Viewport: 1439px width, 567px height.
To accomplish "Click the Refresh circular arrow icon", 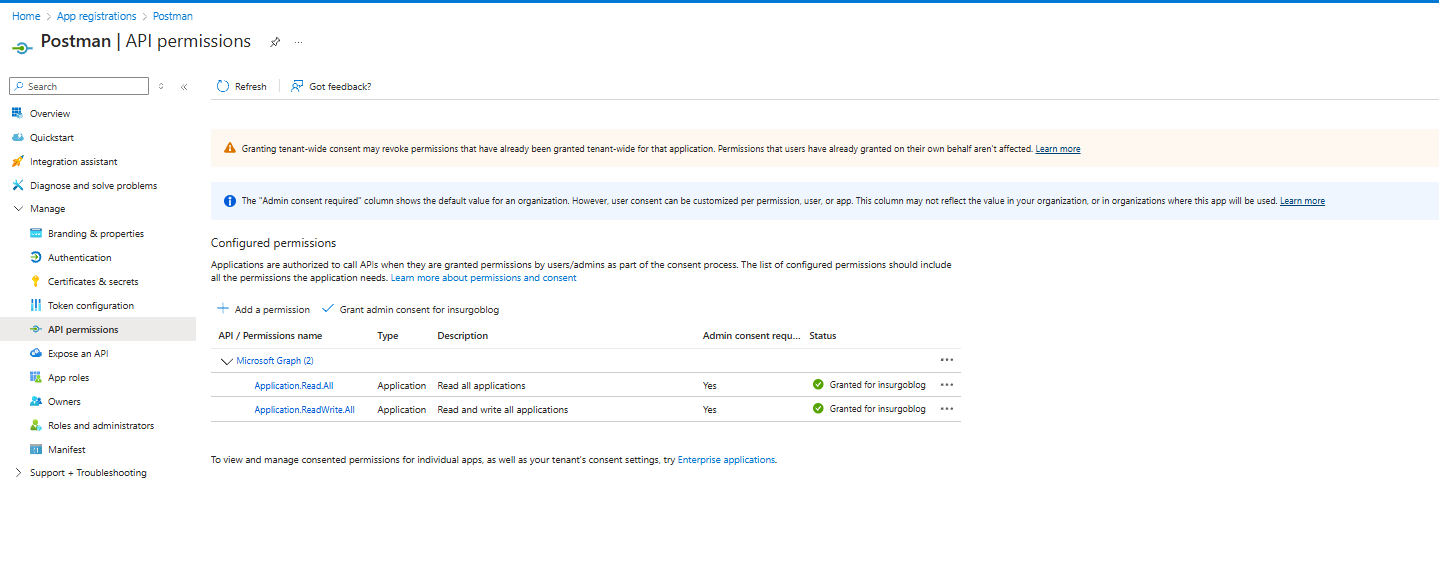I will 223,87.
